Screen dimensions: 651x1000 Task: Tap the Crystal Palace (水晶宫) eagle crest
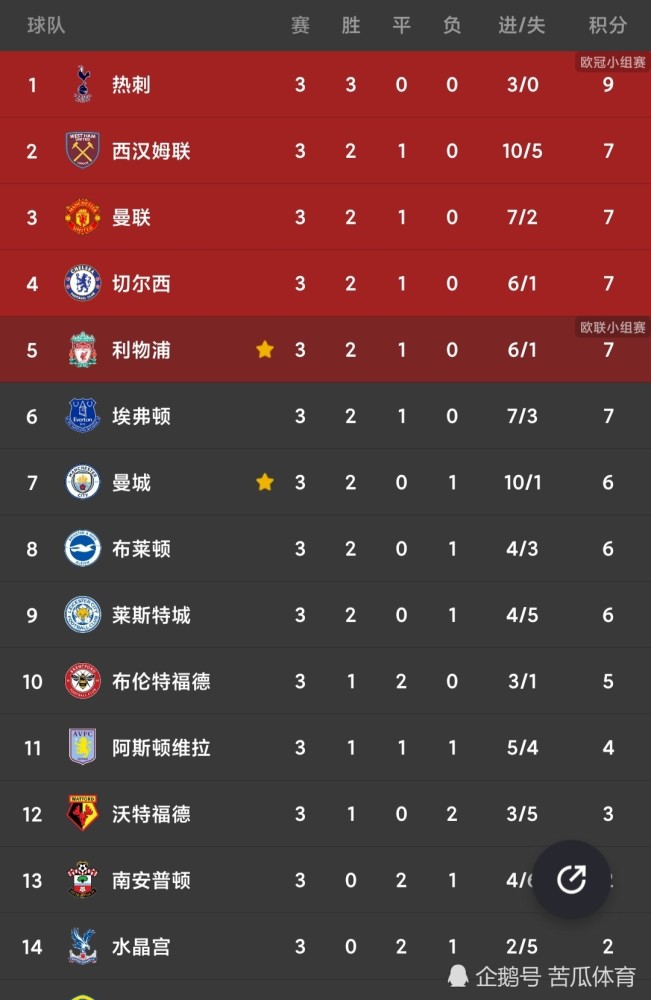(x=83, y=946)
